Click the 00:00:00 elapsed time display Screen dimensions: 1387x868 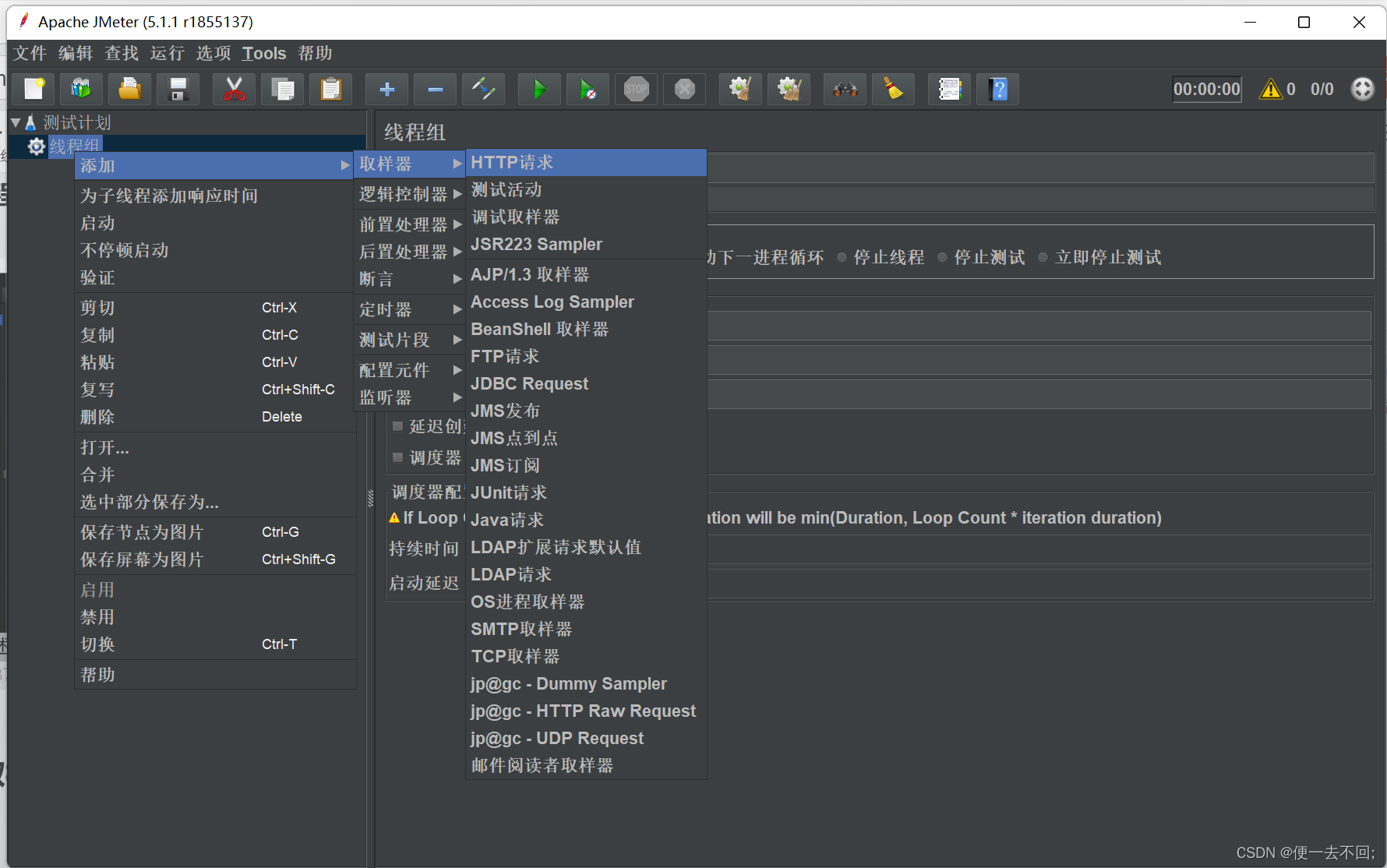point(1207,89)
